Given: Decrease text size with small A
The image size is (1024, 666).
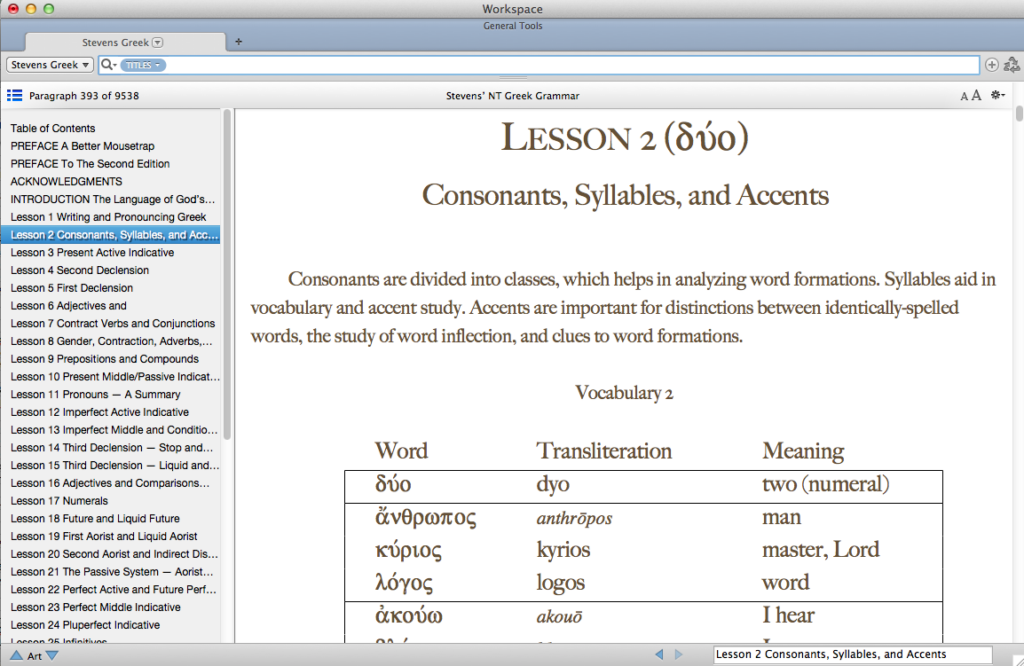Looking at the screenshot, I should (964, 97).
